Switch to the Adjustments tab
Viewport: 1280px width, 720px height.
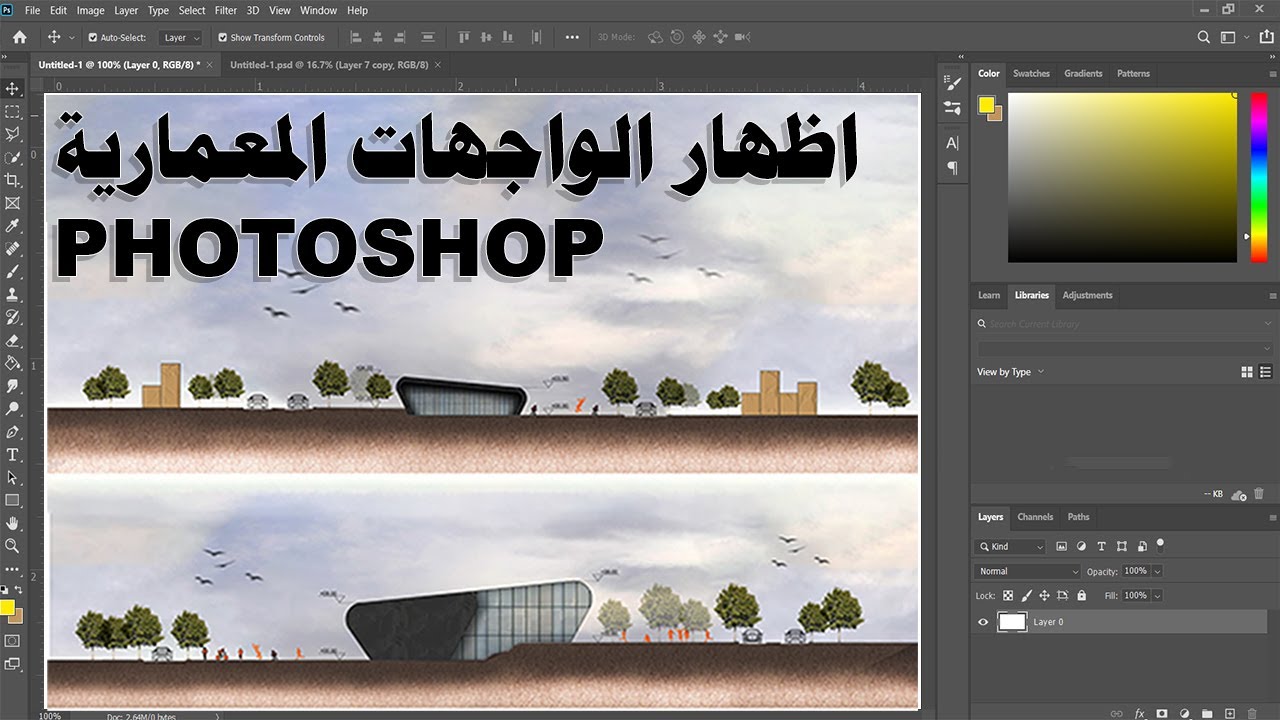(1087, 295)
